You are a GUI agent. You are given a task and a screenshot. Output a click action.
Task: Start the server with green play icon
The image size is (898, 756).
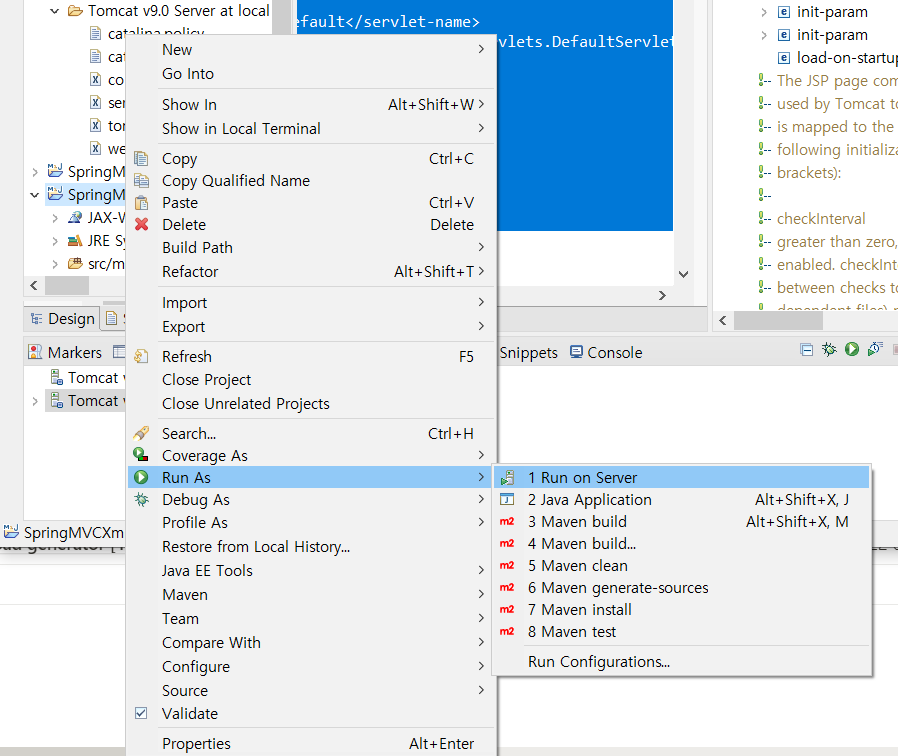[x=852, y=349]
